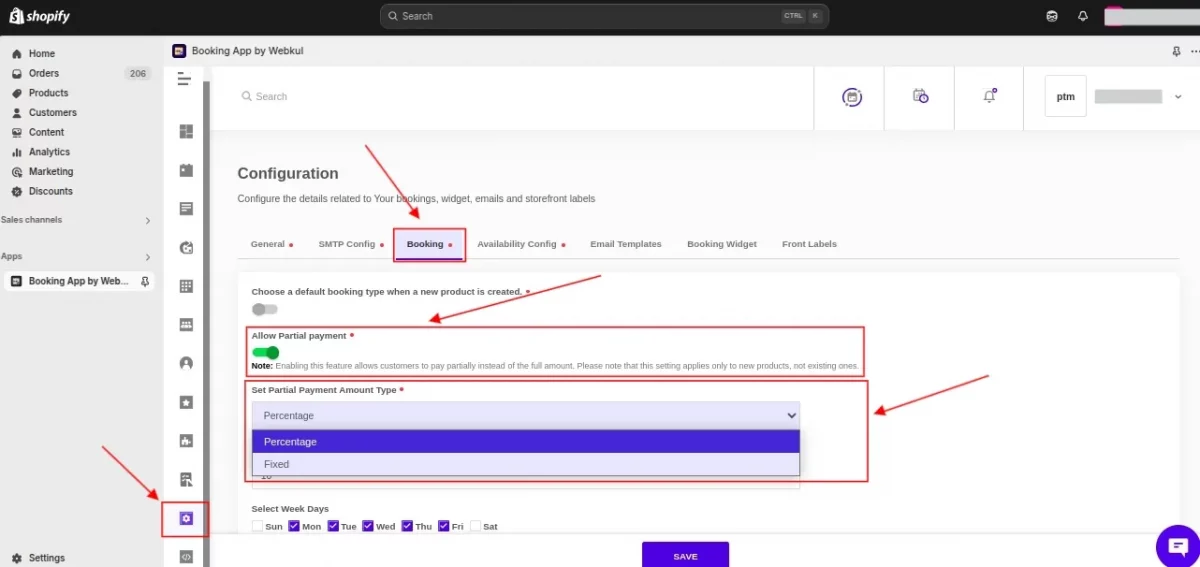Image resolution: width=1200 pixels, height=567 pixels.
Task: Check the Sat weekday checkbox
Action: tap(476, 526)
